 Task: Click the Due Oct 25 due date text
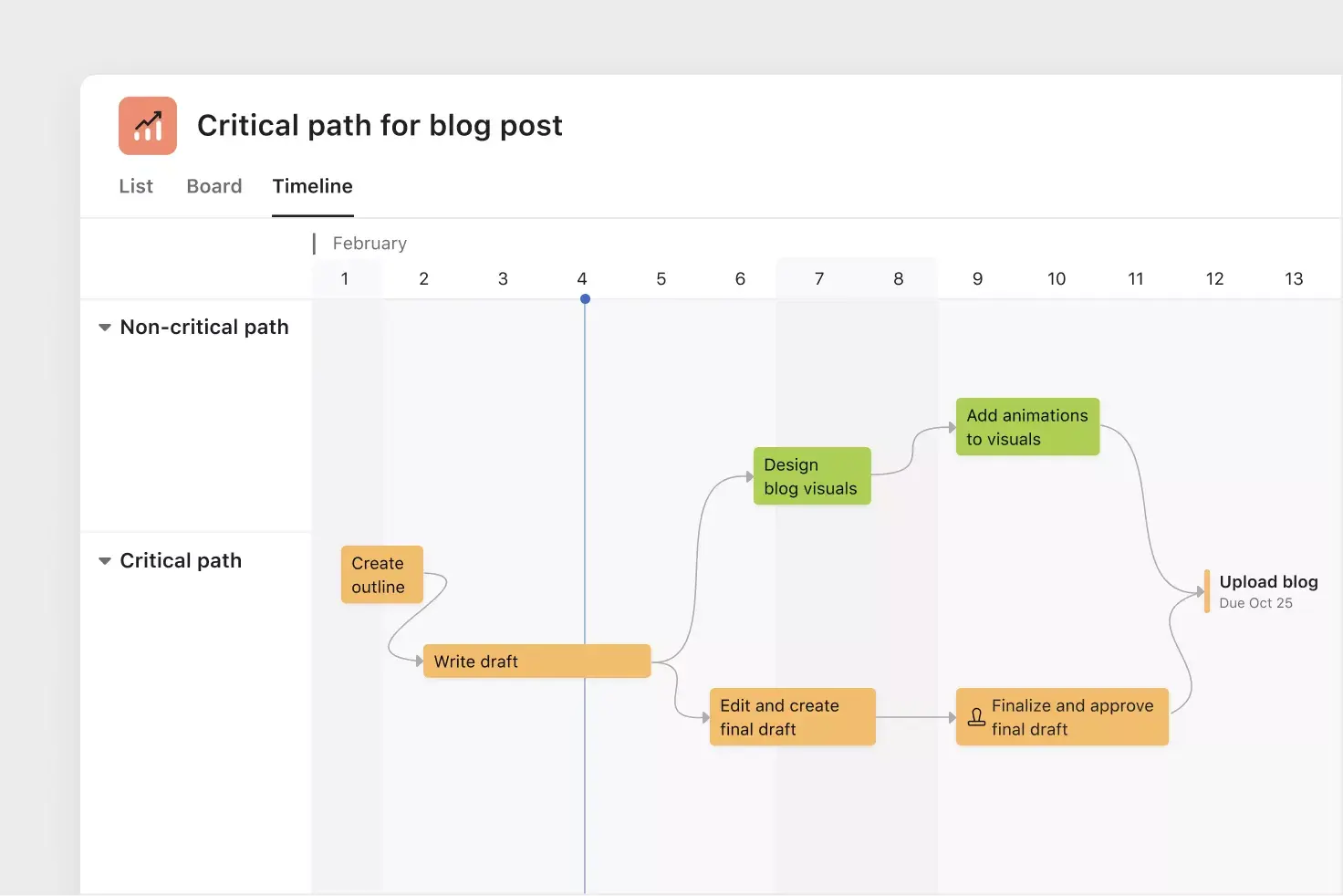1256,603
